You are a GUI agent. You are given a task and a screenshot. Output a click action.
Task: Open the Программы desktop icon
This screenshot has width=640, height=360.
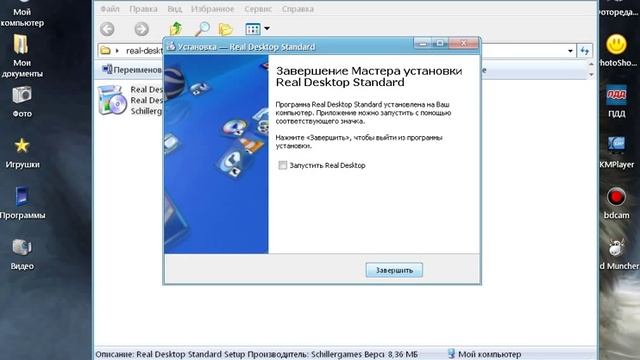click(22, 203)
